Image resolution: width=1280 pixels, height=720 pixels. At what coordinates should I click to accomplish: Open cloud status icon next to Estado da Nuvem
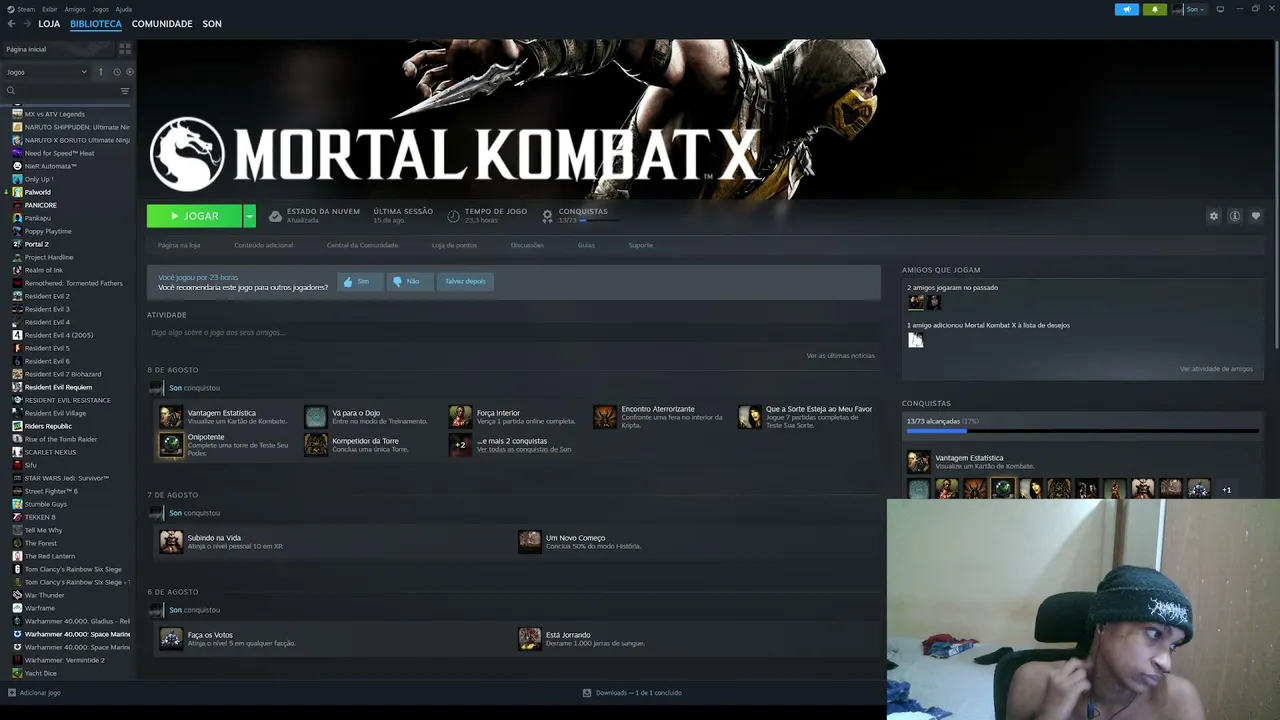click(x=275, y=216)
